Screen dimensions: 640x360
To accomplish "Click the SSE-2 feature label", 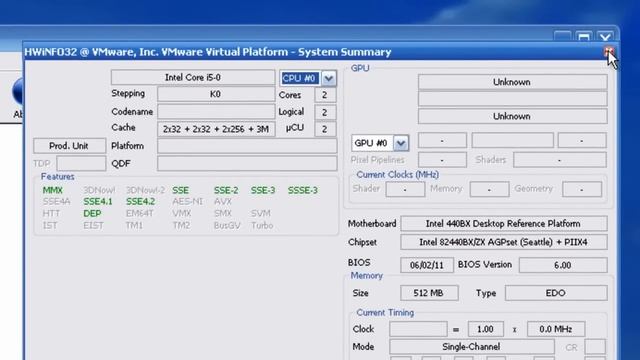I will tap(226, 190).
